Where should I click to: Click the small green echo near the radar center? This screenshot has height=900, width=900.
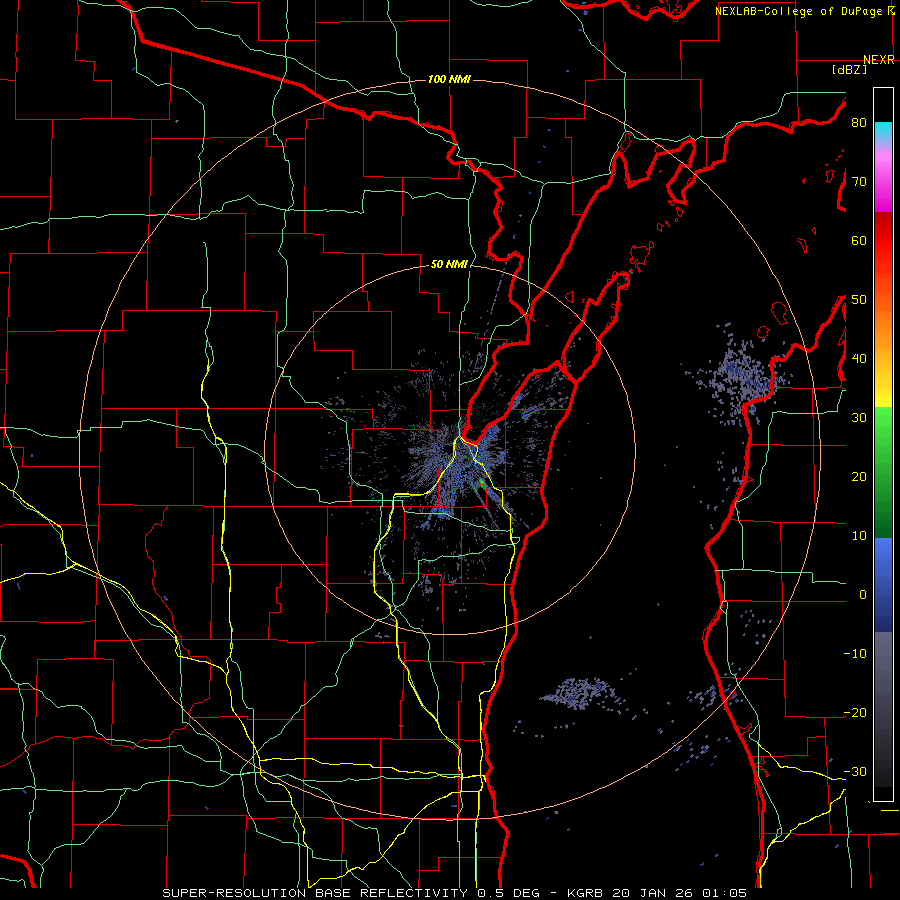point(482,485)
